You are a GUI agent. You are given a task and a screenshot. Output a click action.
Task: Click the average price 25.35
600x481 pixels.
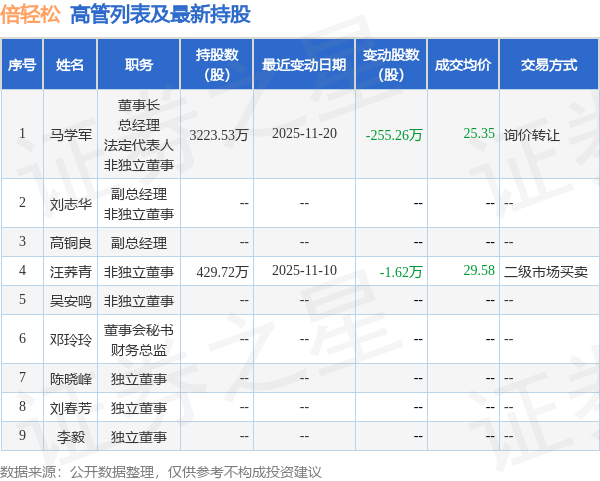479,134
